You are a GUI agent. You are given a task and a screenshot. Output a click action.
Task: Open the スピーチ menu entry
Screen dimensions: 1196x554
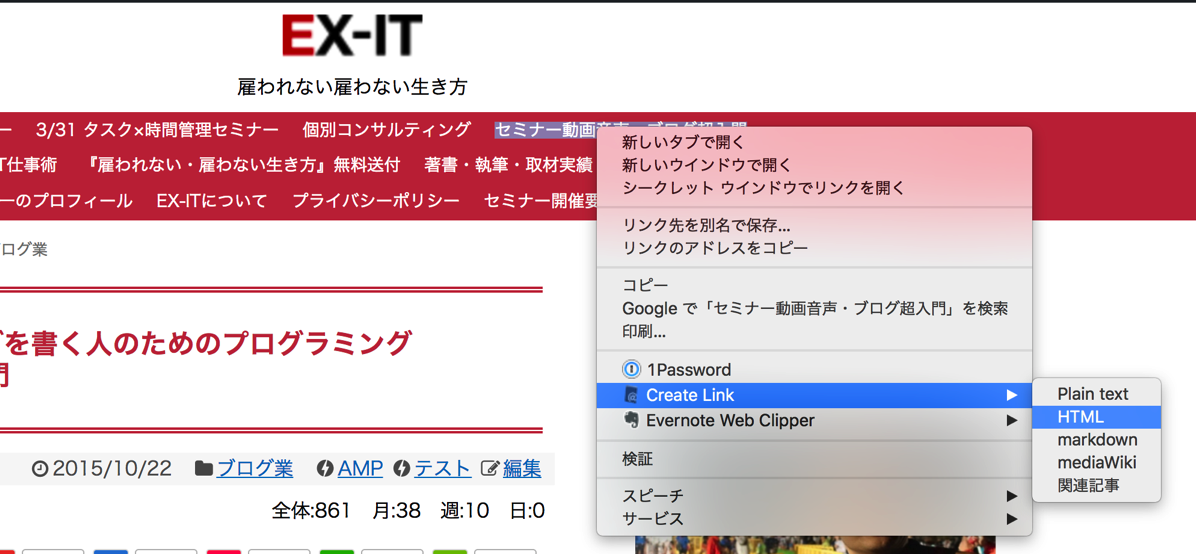814,496
